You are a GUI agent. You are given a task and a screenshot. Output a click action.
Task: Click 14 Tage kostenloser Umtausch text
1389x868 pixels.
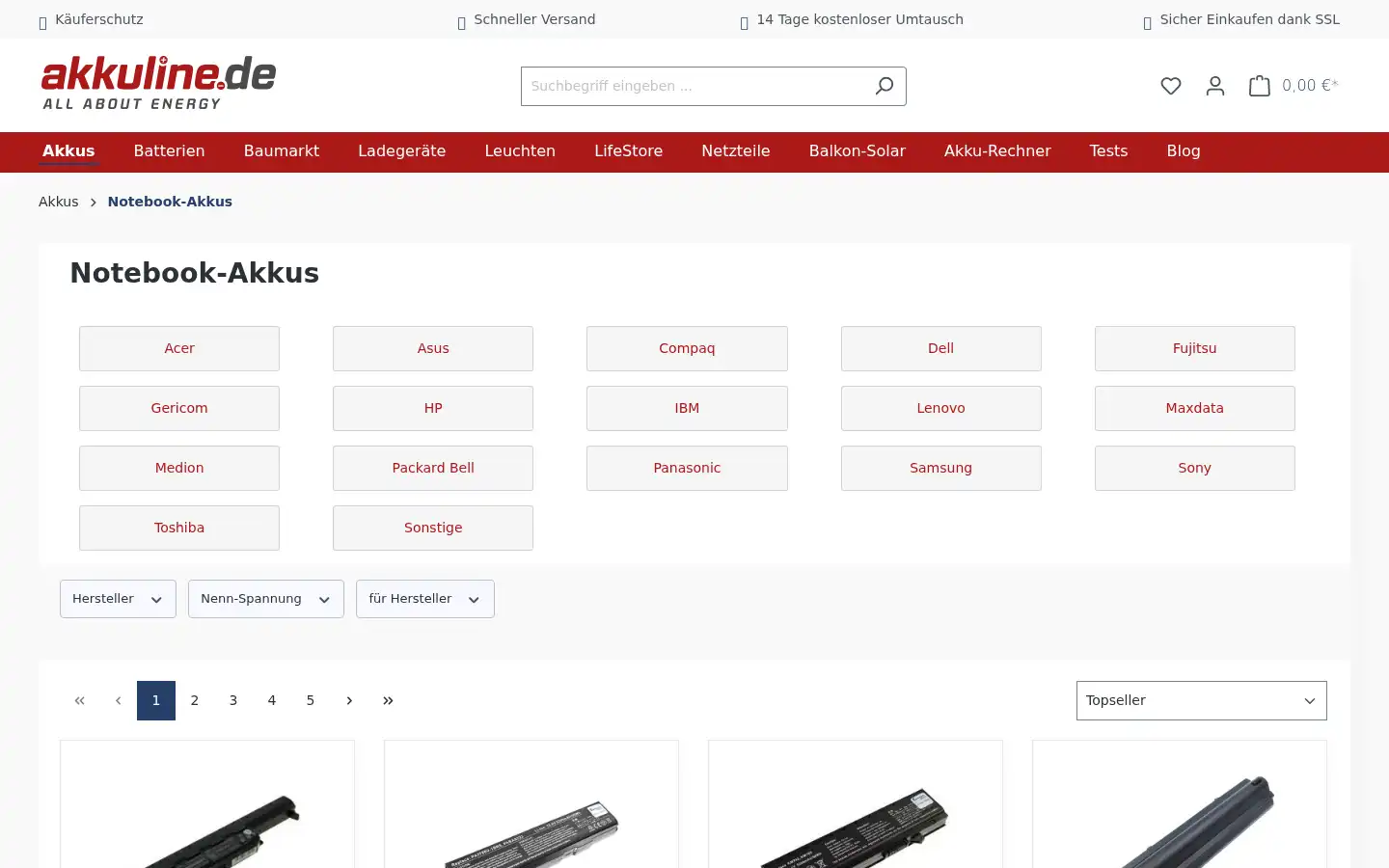point(860,19)
